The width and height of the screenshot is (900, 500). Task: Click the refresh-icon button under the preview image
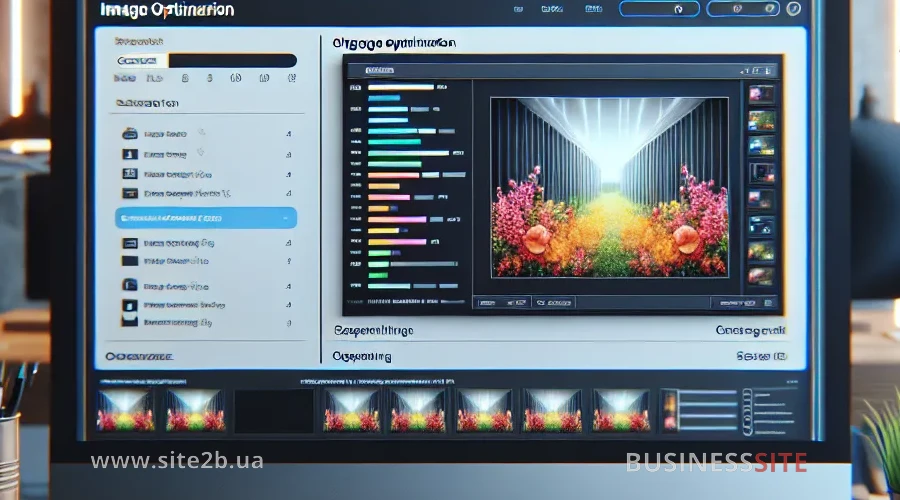tap(554, 303)
